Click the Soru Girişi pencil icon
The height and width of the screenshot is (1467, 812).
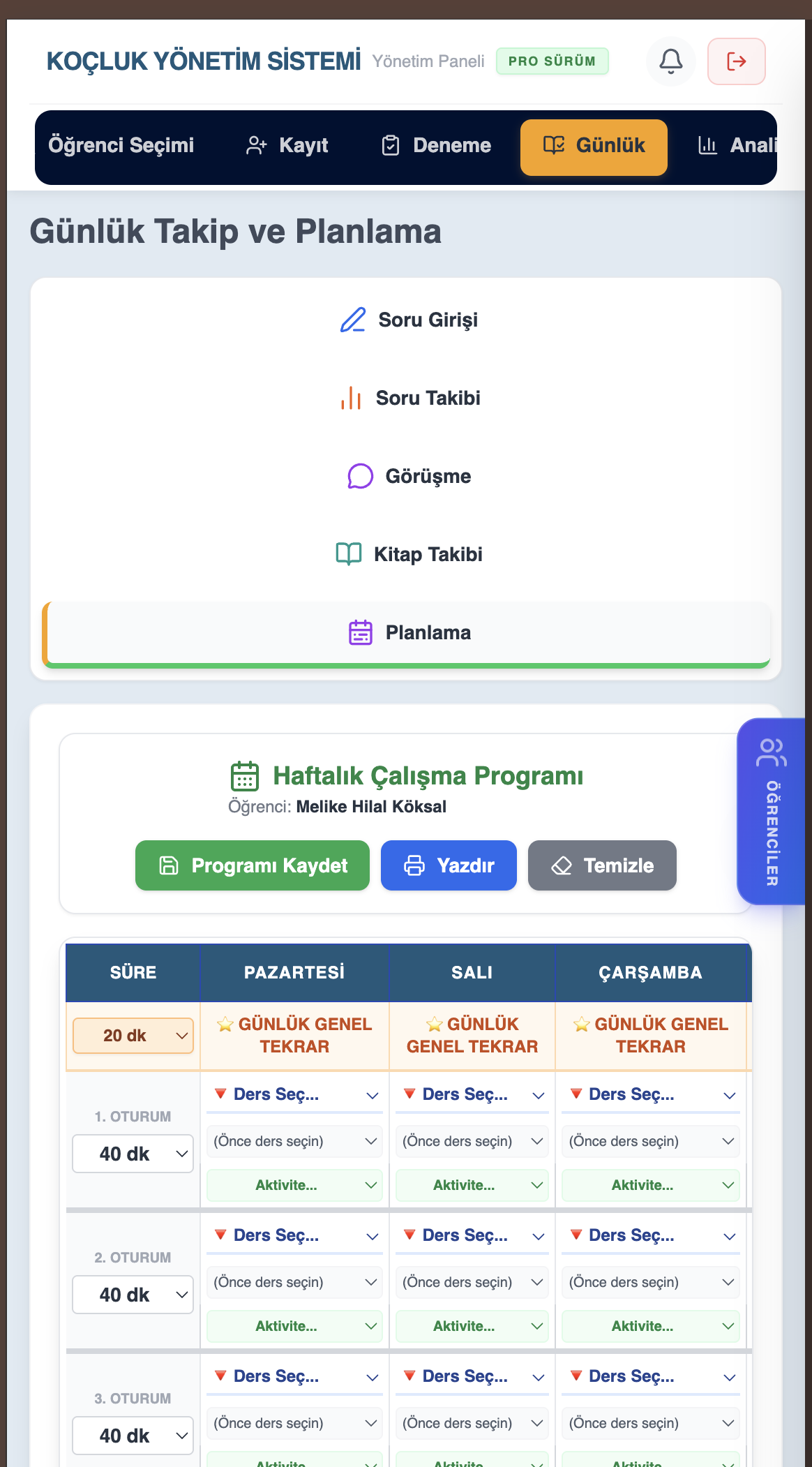click(353, 320)
